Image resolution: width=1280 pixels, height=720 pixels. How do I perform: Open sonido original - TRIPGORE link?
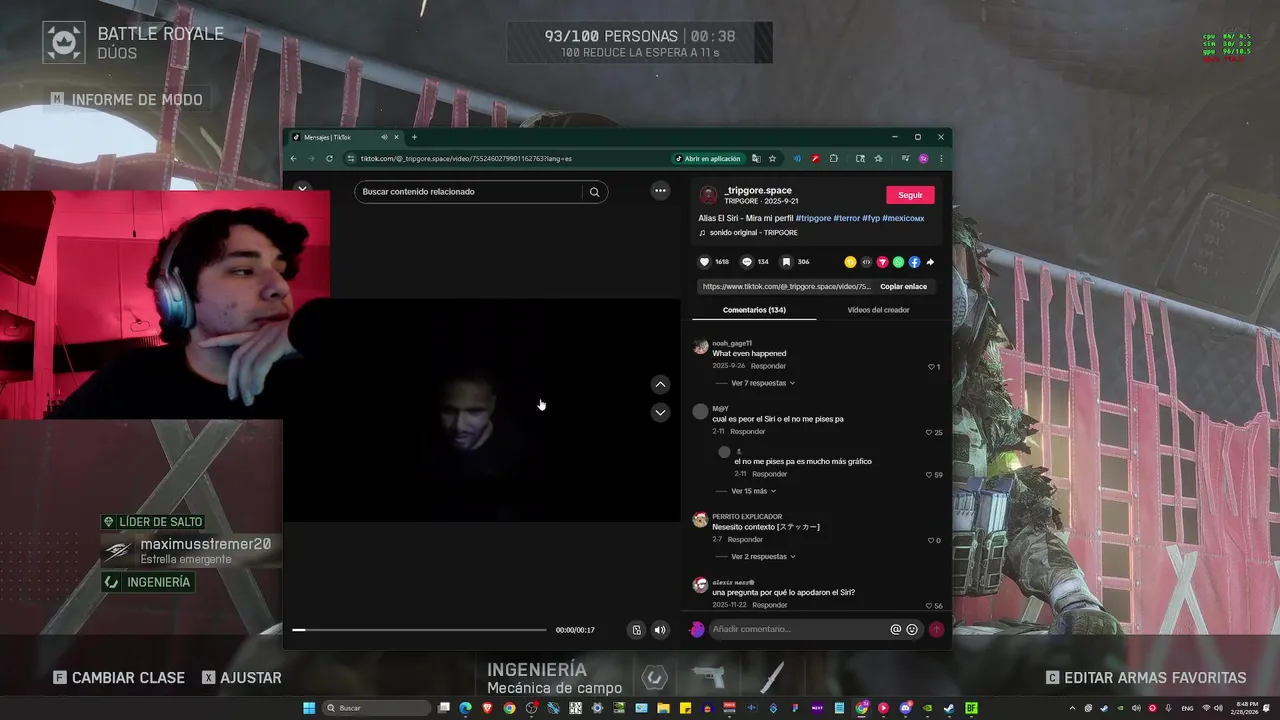click(754, 233)
